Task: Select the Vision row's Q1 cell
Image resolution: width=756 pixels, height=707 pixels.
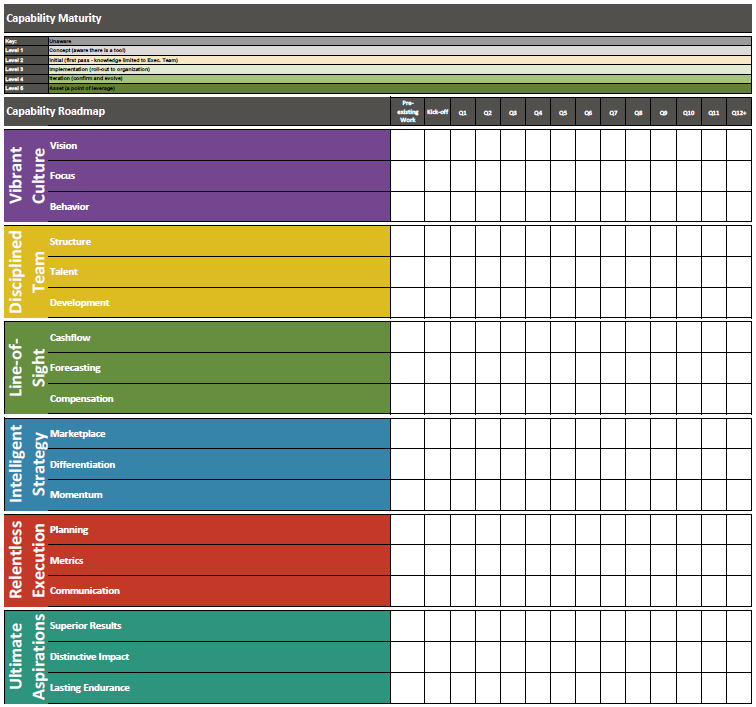Action: click(x=463, y=145)
